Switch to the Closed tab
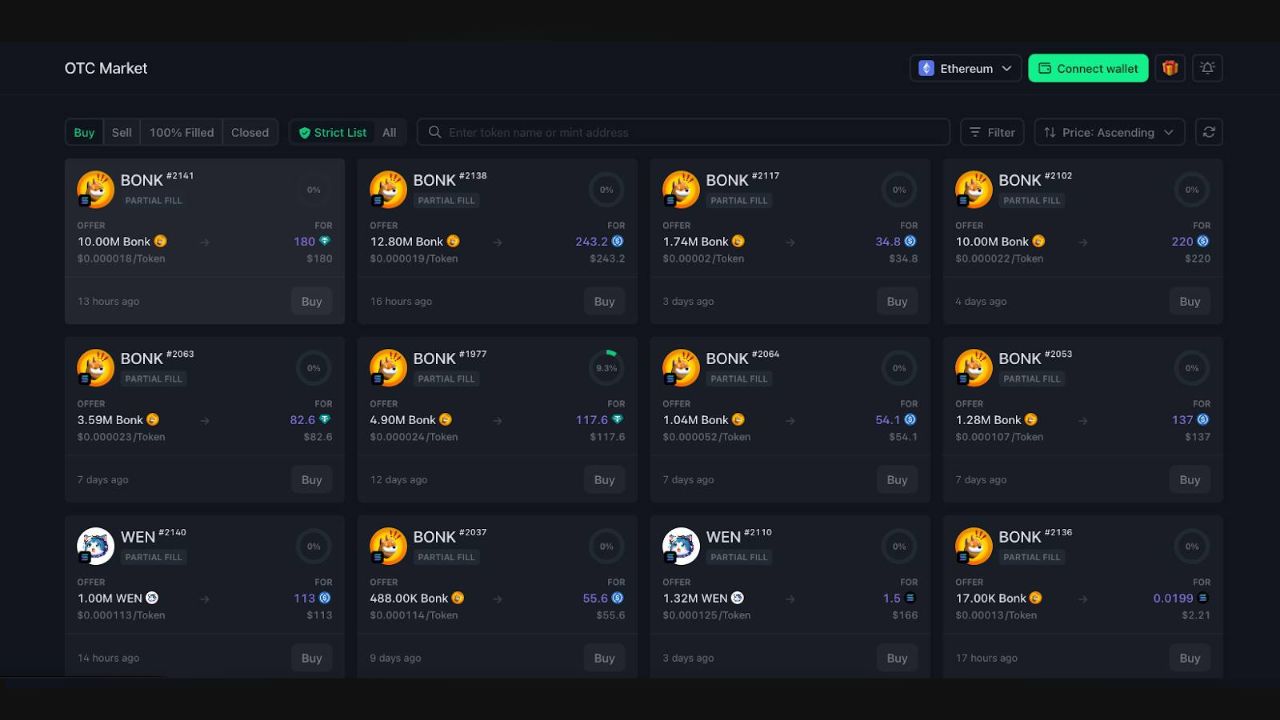The image size is (1280, 720). (x=250, y=132)
